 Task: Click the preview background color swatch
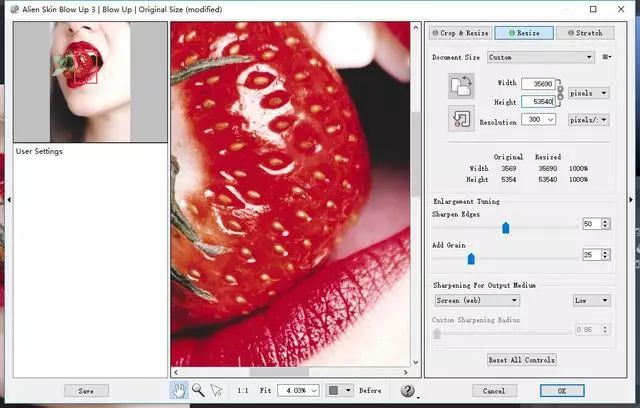pyautogui.click(x=333, y=390)
